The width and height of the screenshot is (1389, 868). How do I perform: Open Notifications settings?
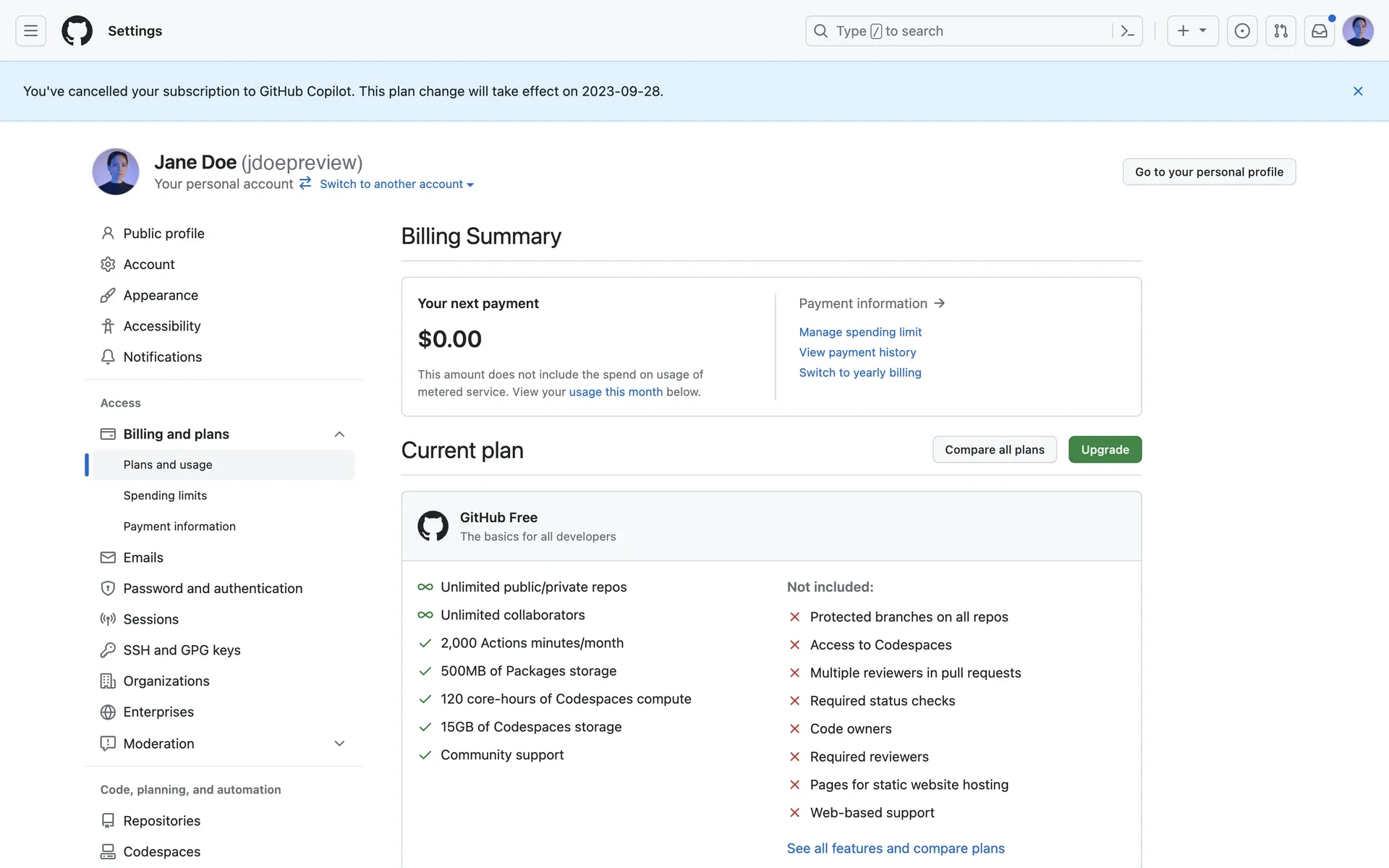(x=224, y=357)
